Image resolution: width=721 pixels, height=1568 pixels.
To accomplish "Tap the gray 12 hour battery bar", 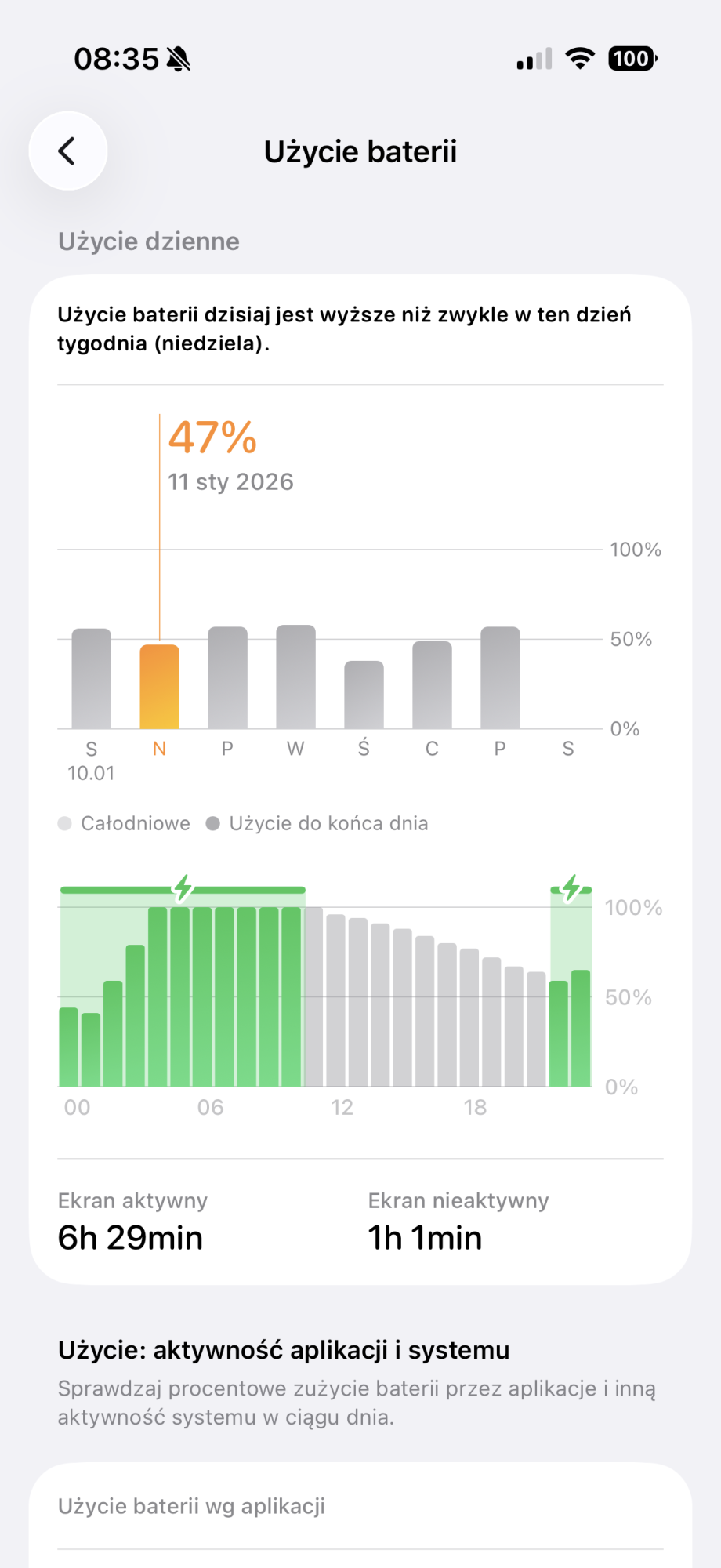I will (336, 1001).
